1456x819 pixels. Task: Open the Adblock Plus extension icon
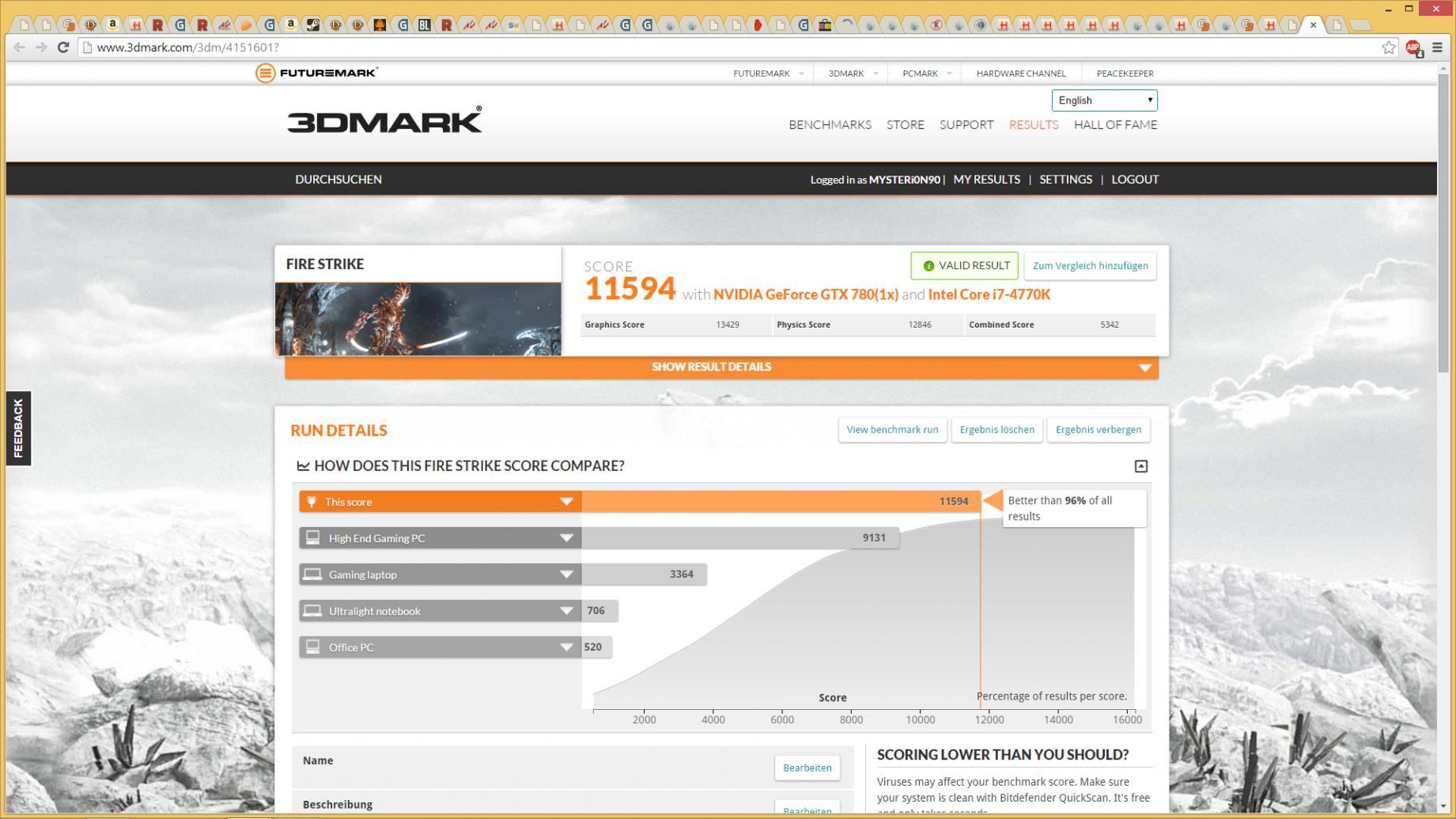tap(1413, 48)
